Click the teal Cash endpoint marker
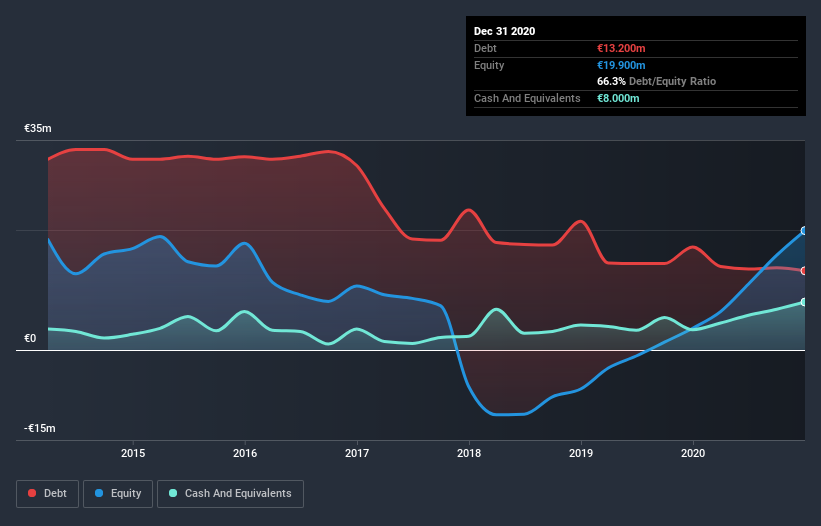Viewport: 821px width, 526px height. (804, 302)
